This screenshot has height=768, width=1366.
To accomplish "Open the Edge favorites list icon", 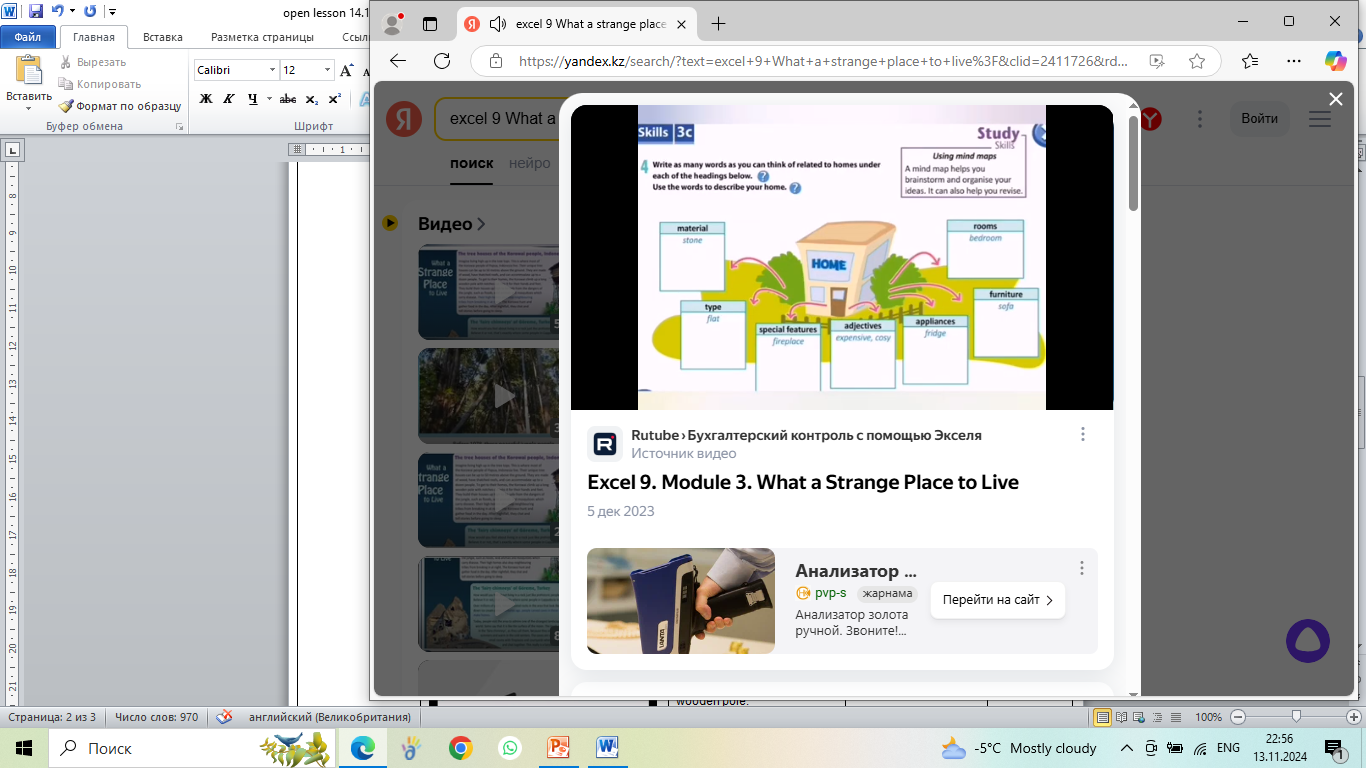I will [1250, 61].
